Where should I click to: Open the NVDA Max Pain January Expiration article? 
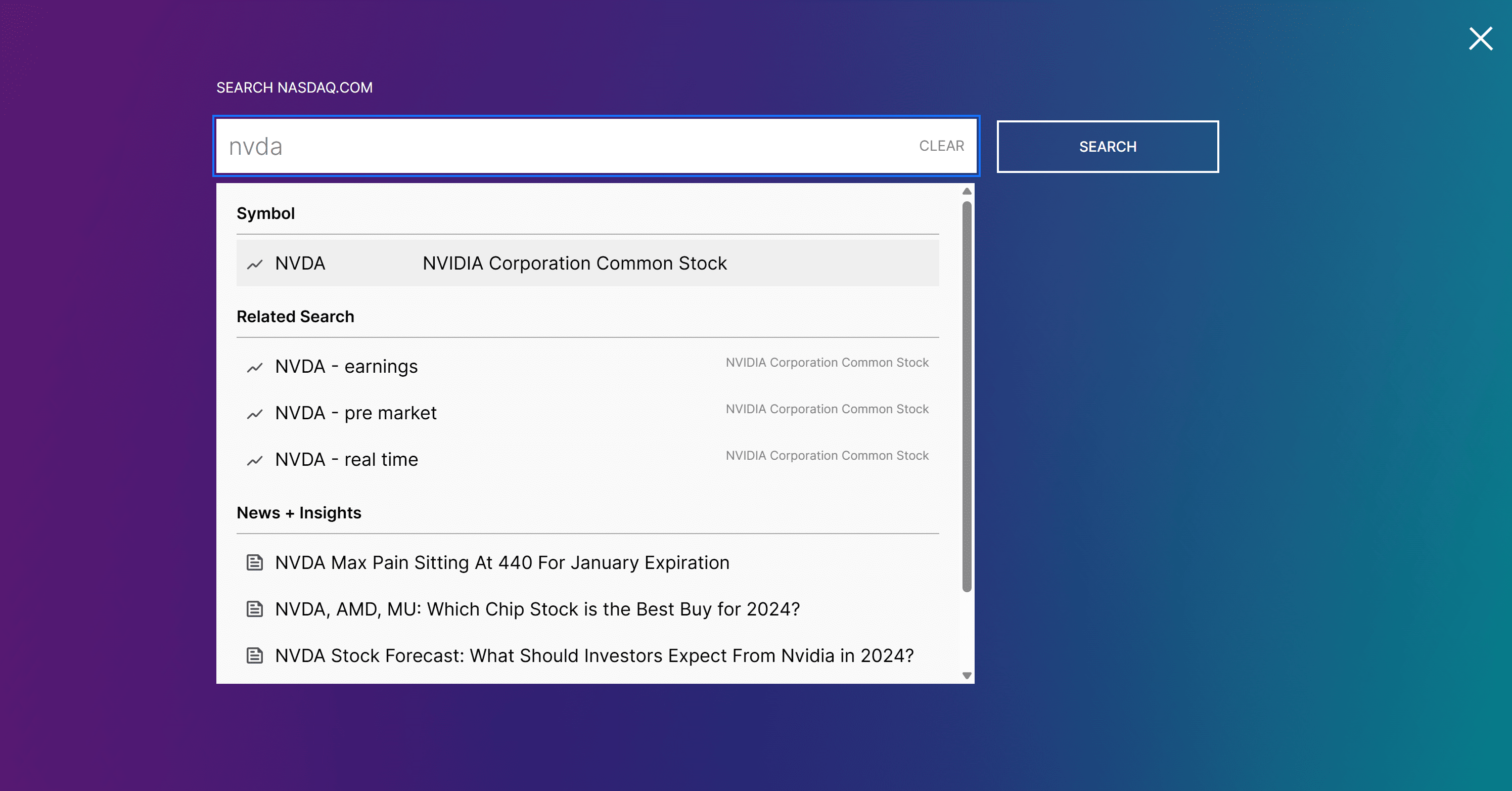[x=502, y=562]
